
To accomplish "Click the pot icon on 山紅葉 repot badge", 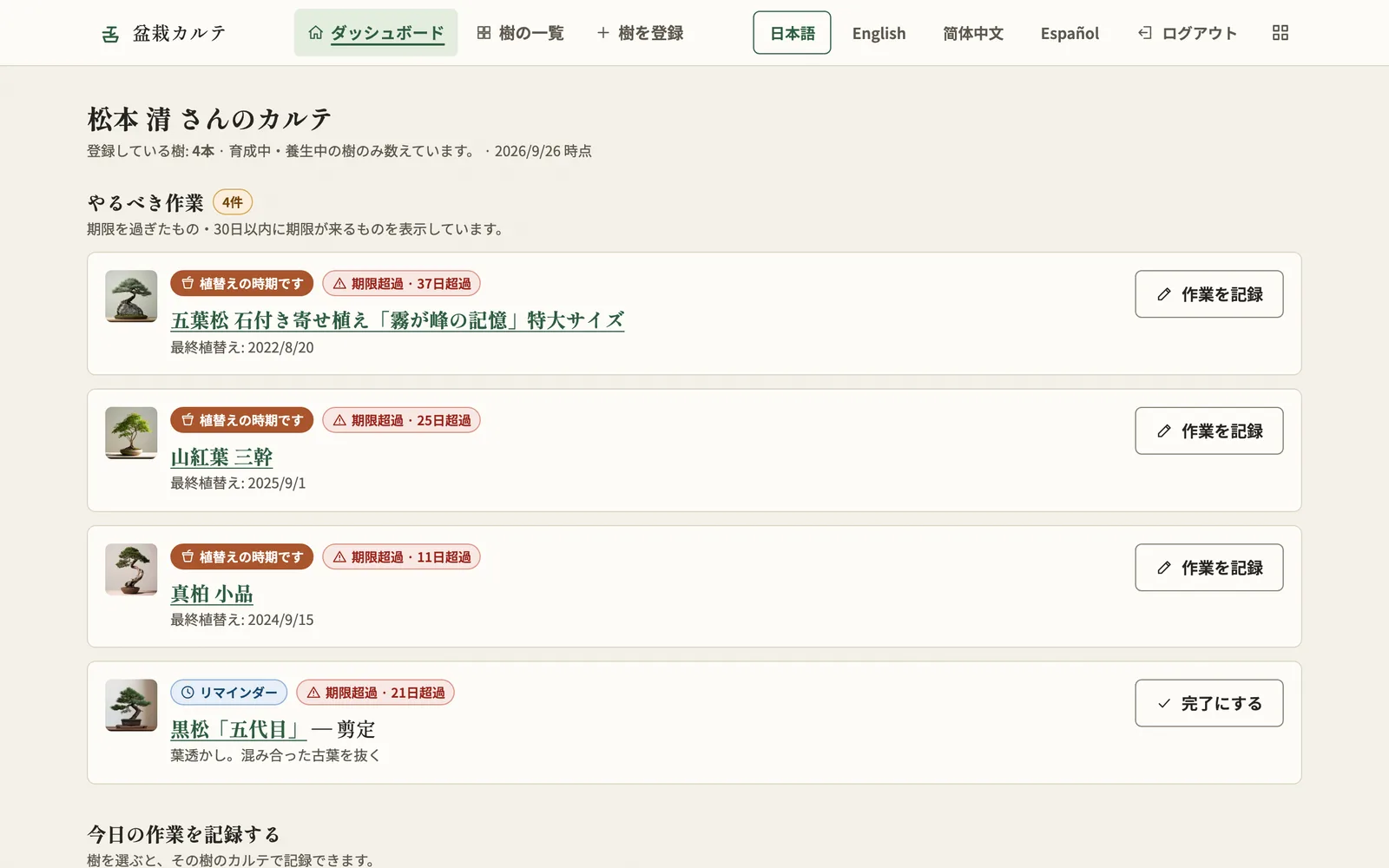I will pos(188,420).
